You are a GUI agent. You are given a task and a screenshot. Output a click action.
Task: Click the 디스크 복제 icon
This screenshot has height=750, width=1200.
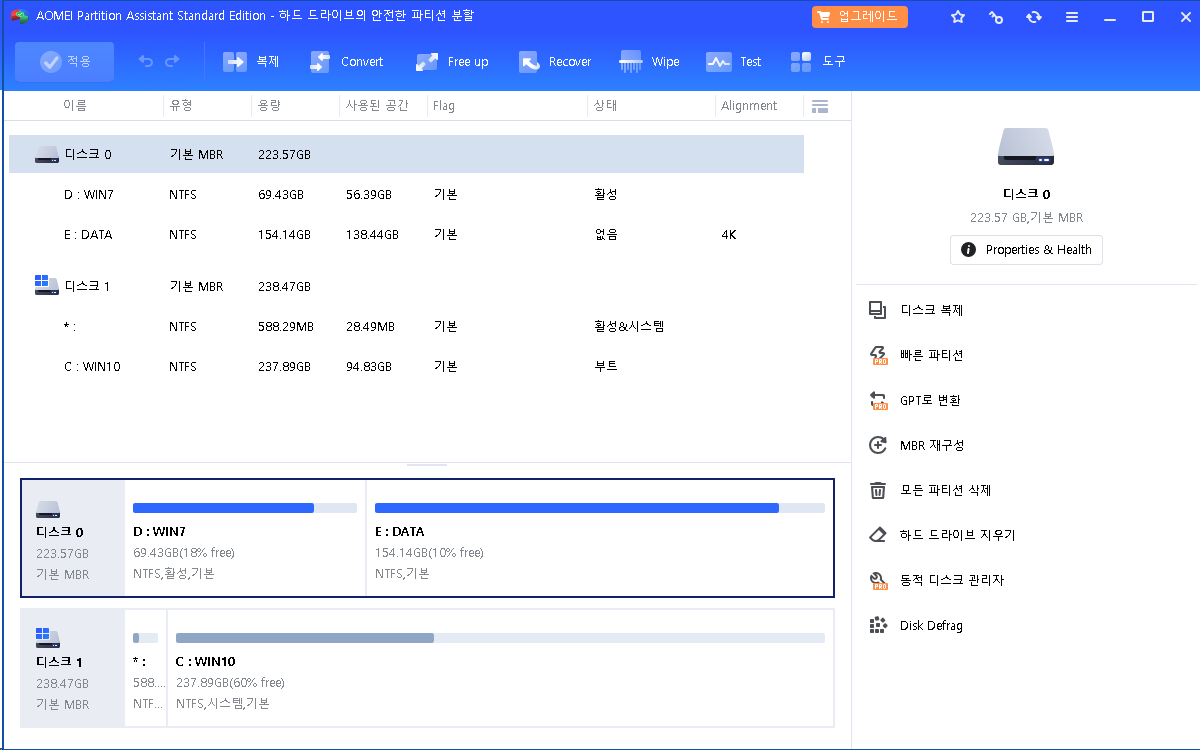[878, 310]
